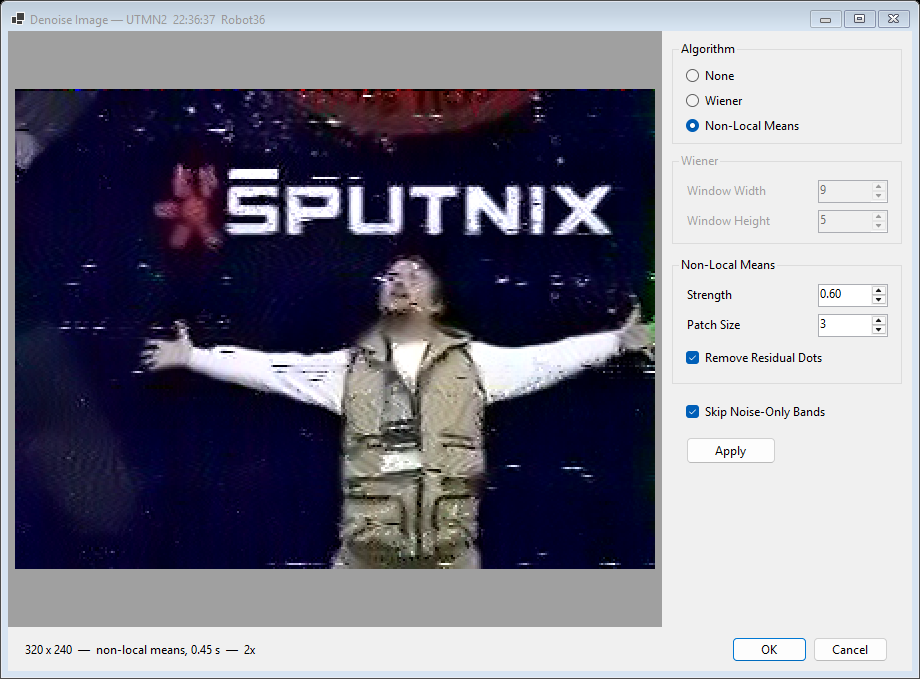The height and width of the screenshot is (679, 920).
Task: Click Window Height down arrow
Action: point(878,226)
